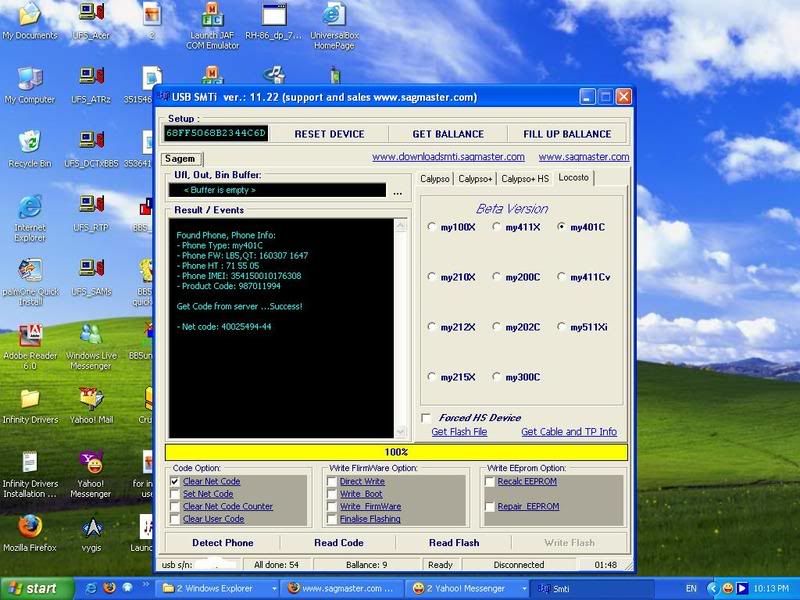Image resolution: width=800 pixels, height=600 pixels.
Task: Enable the Recalc EEPROM option
Action: (x=490, y=481)
